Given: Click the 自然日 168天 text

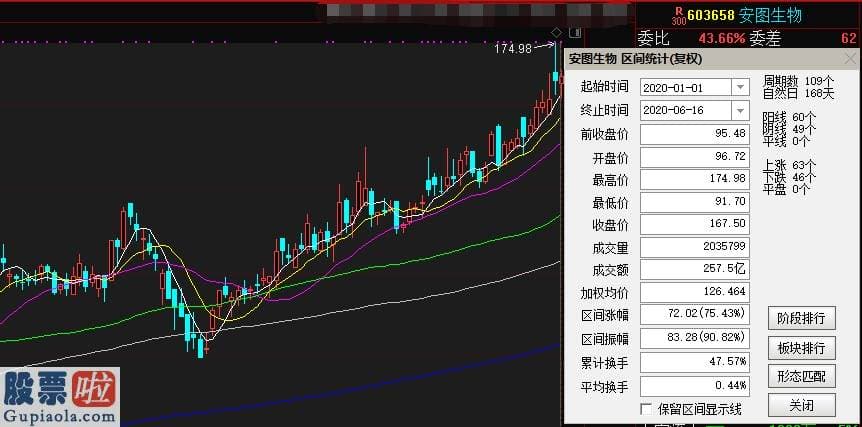Looking at the screenshot, I should [x=798, y=93].
